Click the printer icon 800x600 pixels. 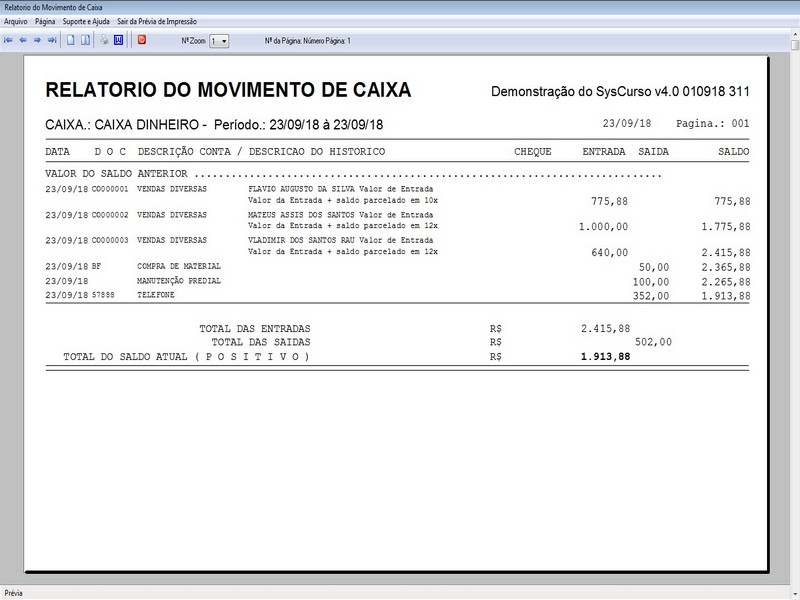(104, 40)
